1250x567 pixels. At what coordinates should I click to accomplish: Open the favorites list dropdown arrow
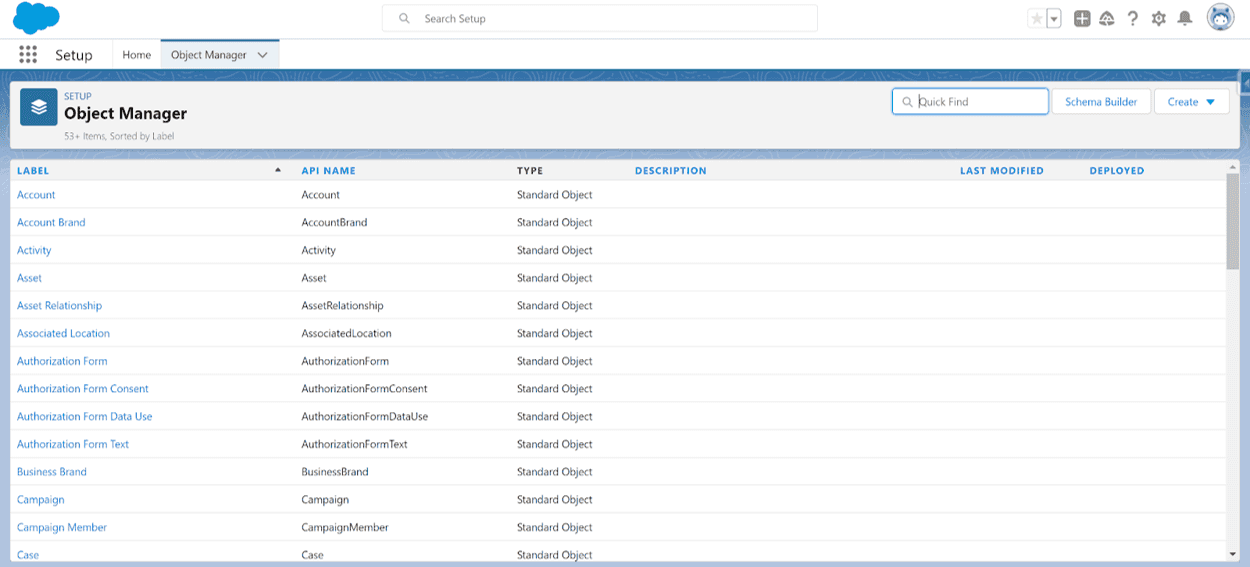tap(1054, 18)
